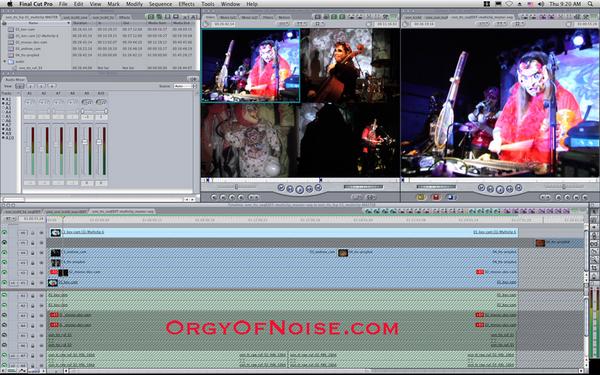Select View 1 button in Audio Mixer
This screenshot has width=600, height=375.
click(x=20, y=86)
